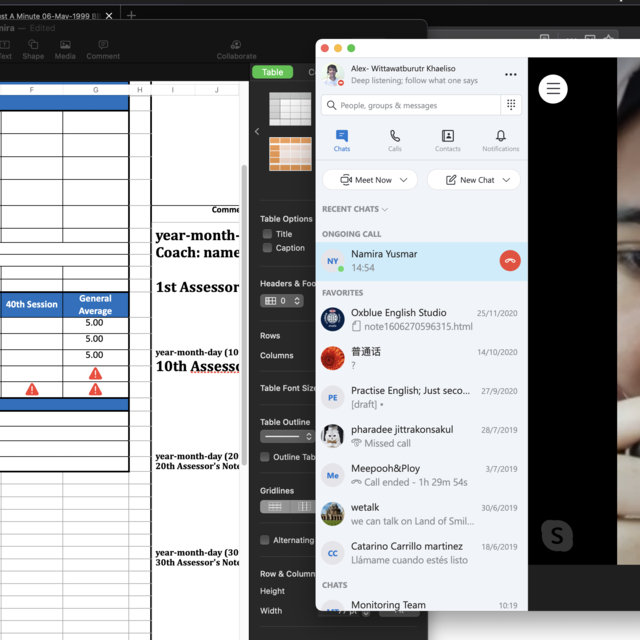This screenshot has height=640, width=640.
Task: Toggle the Outline Table checkbox
Action: [265, 457]
